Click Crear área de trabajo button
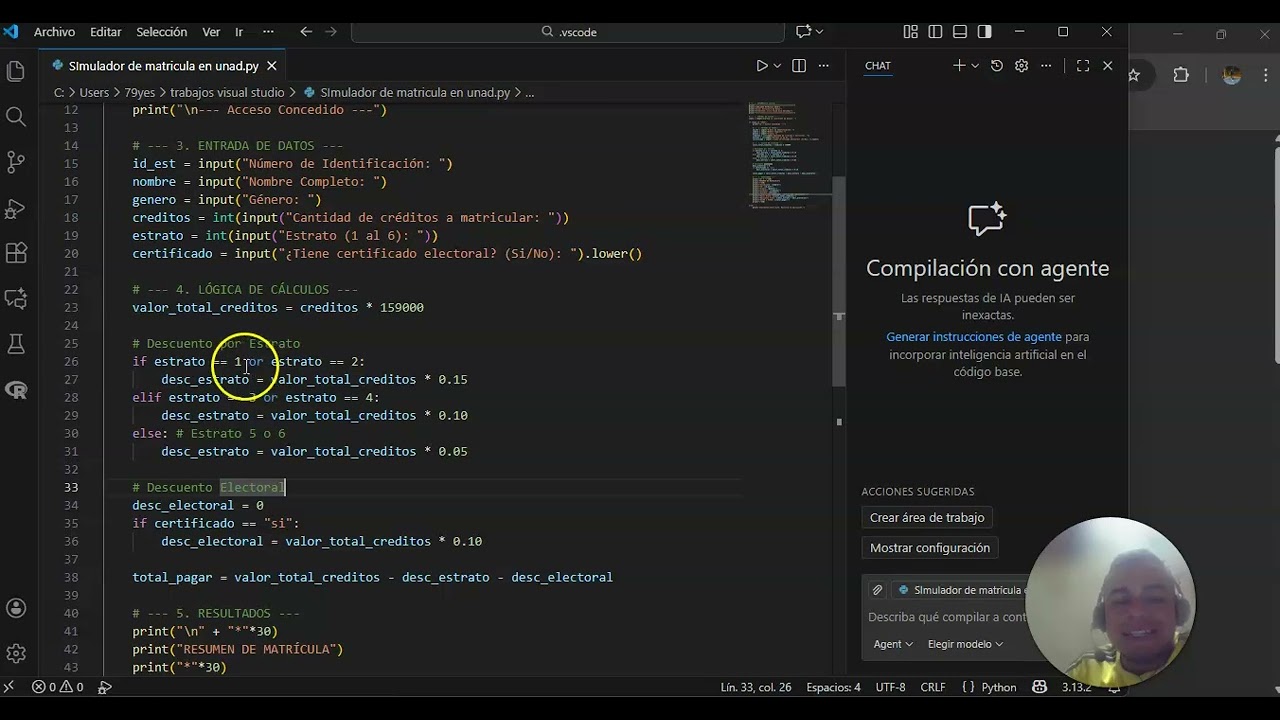The image size is (1280, 720). point(927,518)
